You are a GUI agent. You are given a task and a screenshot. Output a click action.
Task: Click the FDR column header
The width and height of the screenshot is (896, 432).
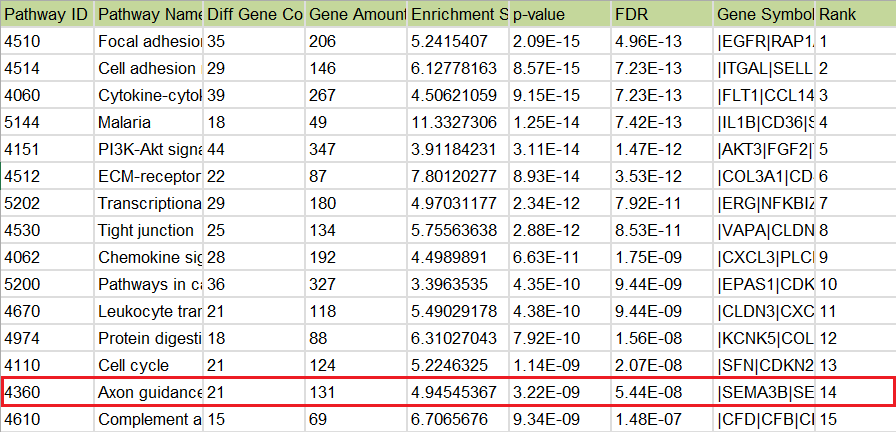[x=661, y=15]
